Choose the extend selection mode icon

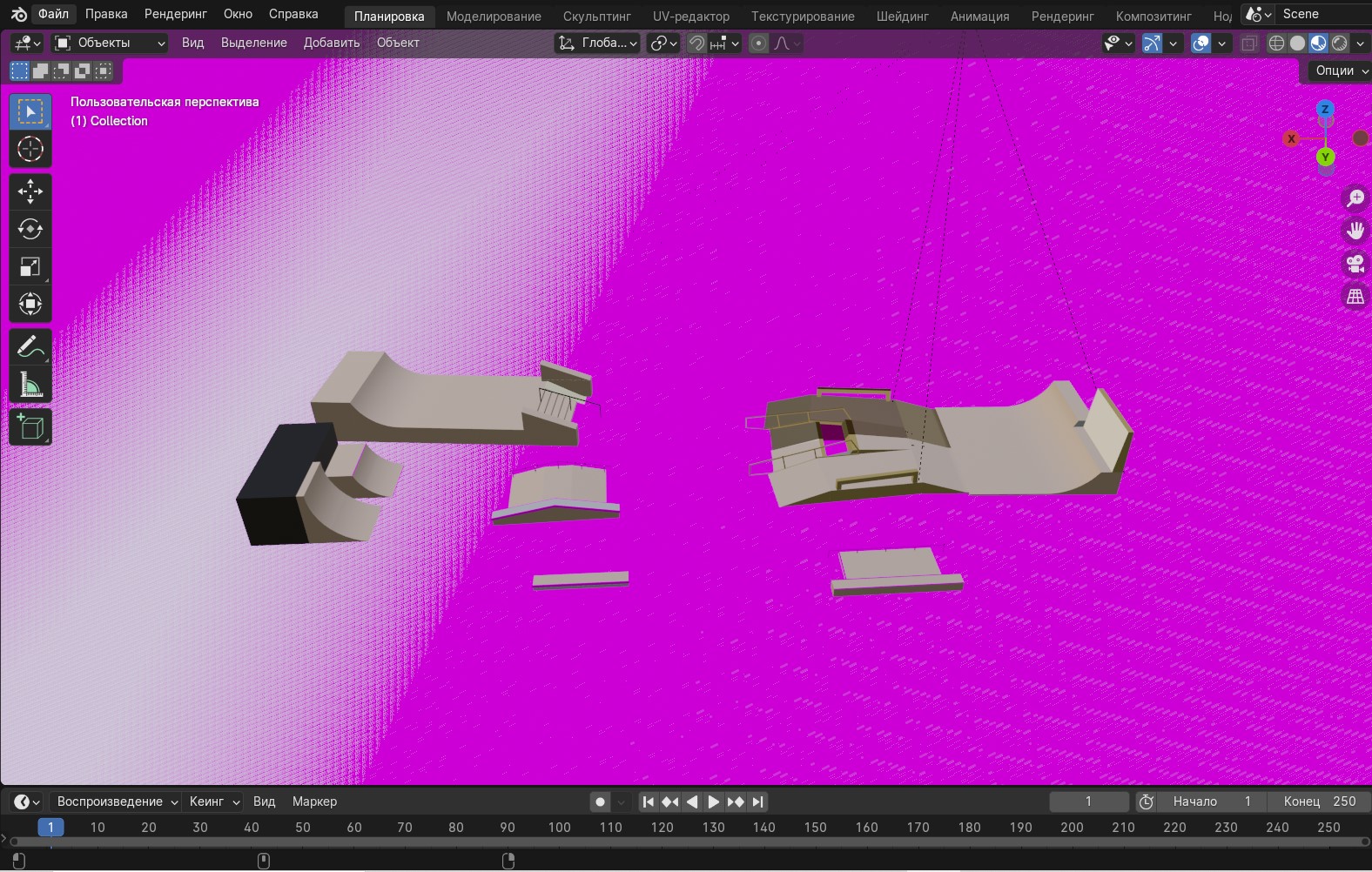[40, 70]
